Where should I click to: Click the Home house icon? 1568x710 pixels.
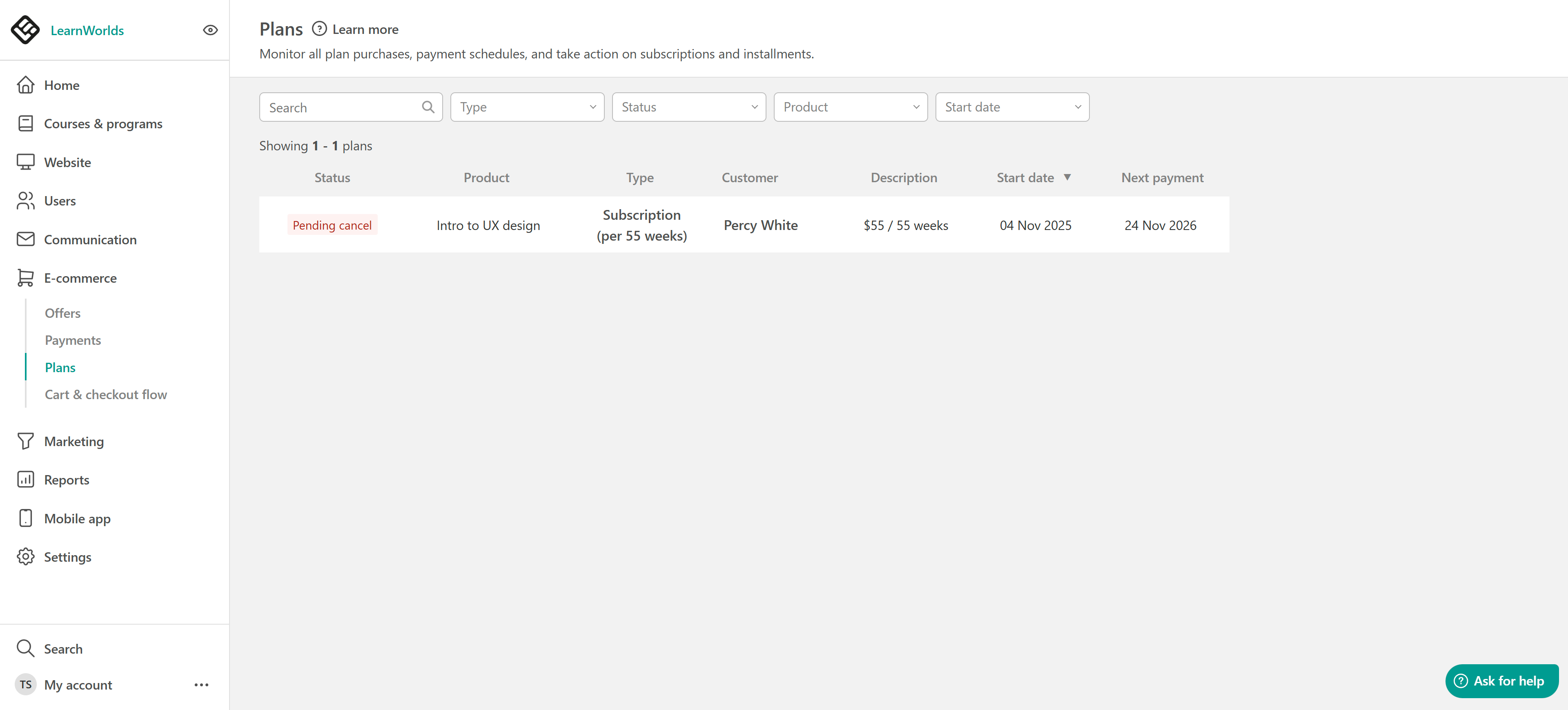(x=25, y=85)
